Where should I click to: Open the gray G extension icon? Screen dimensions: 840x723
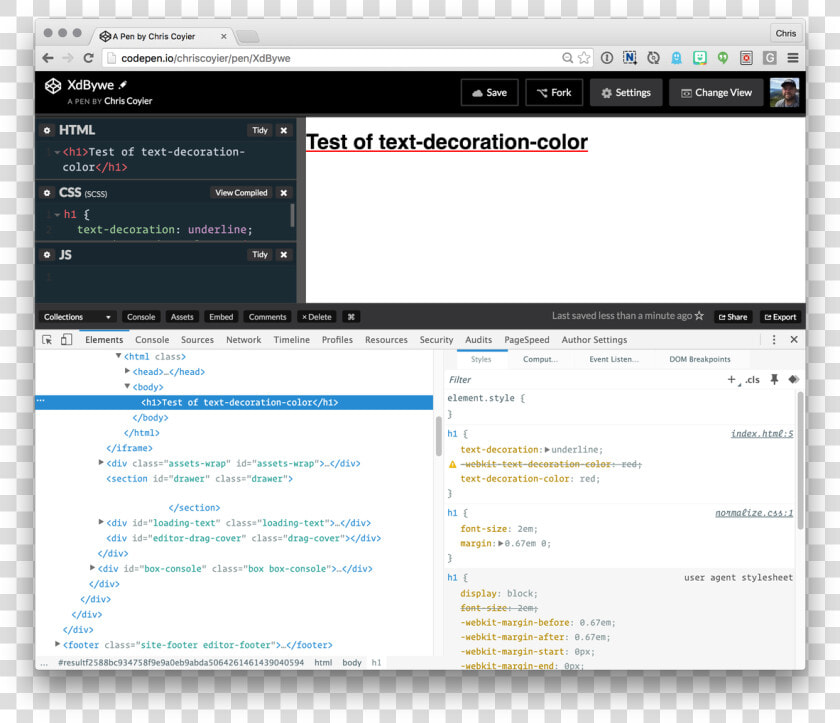pos(770,58)
